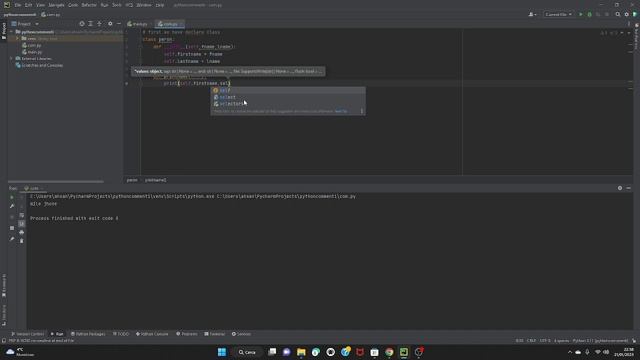Open Google Chrome from the taskbar
Viewport: 640px width, 360px height.
pyautogui.click(x=389, y=352)
